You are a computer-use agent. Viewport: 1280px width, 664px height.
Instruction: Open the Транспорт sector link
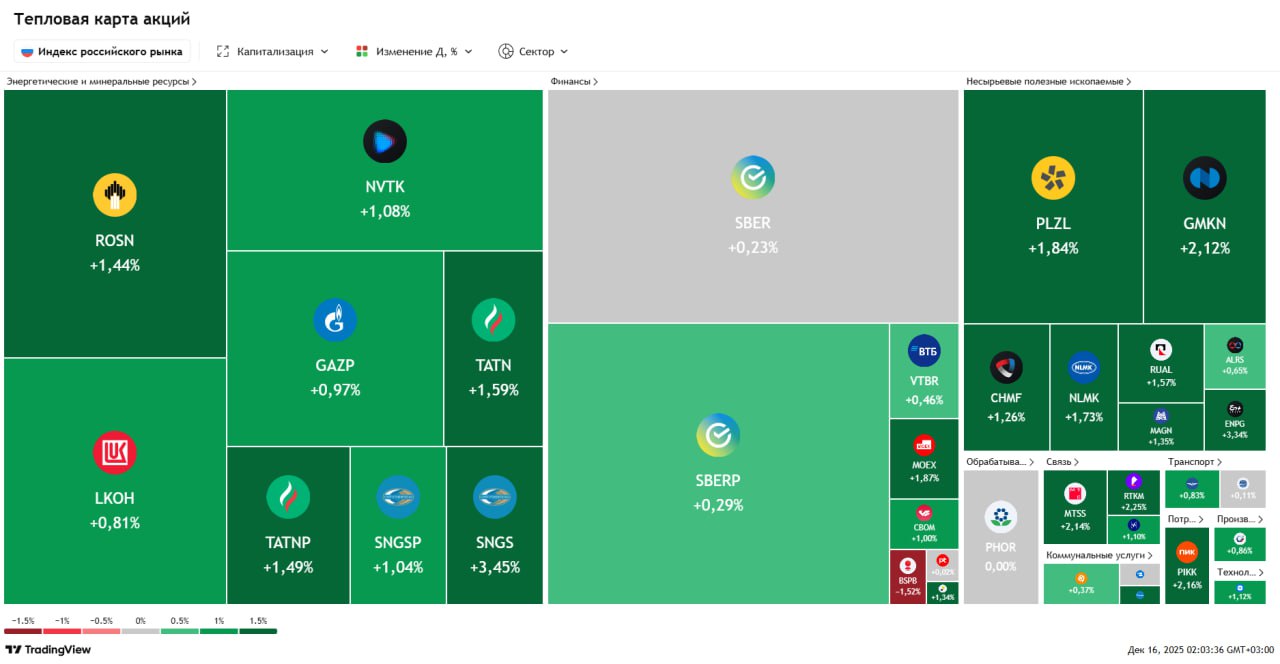[x=1194, y=462]
